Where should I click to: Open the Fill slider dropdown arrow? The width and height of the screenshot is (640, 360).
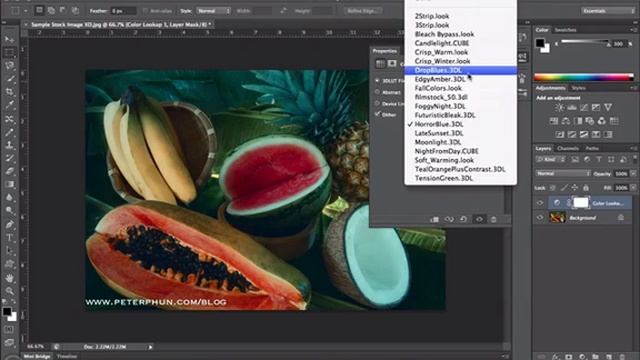click(x=633, y=188)
